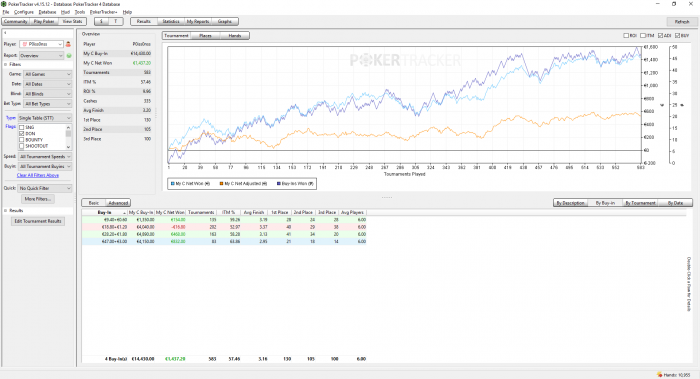Open the Configure menu
The height and width of the screenshot is (379, 700).
[x=24, y=12]
